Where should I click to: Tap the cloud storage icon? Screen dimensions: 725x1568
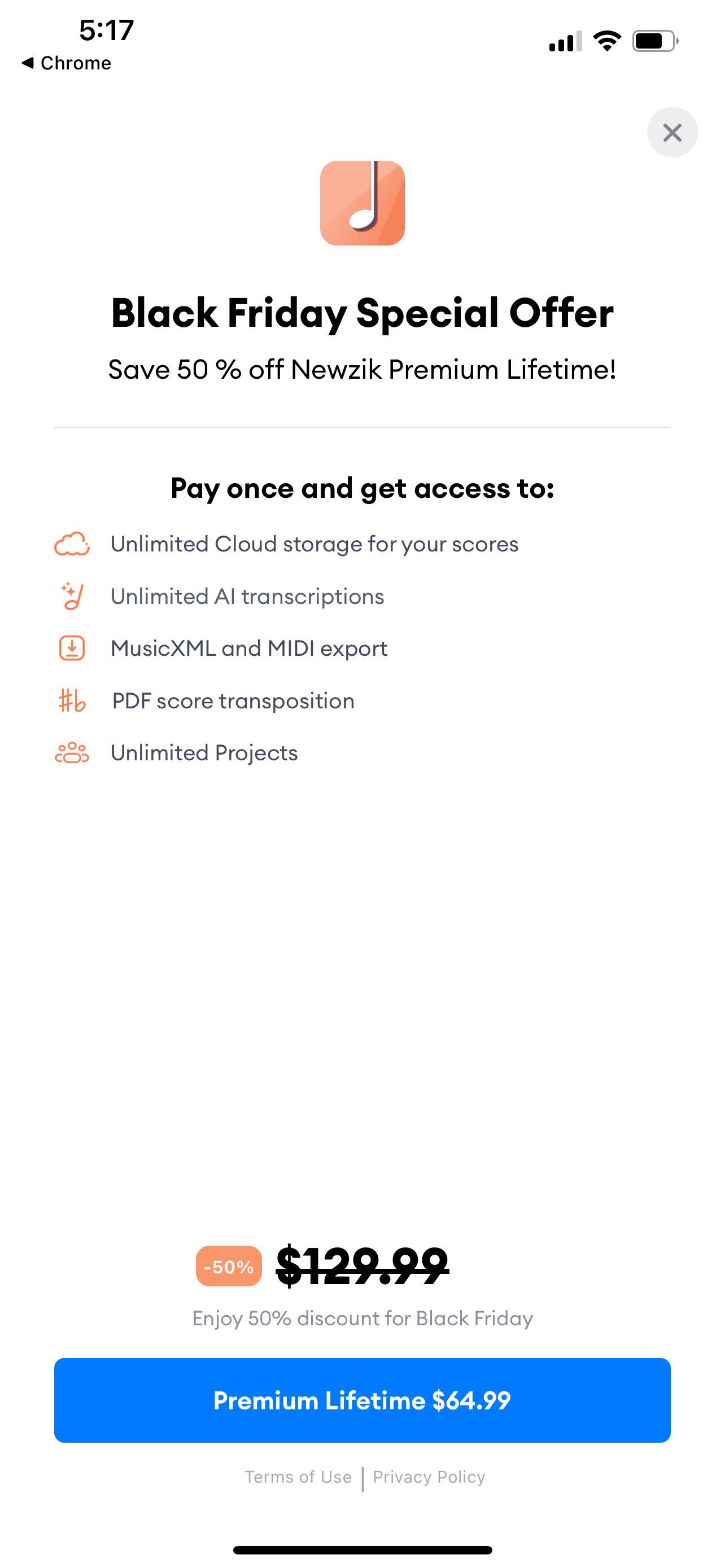(x=72, y=544)
